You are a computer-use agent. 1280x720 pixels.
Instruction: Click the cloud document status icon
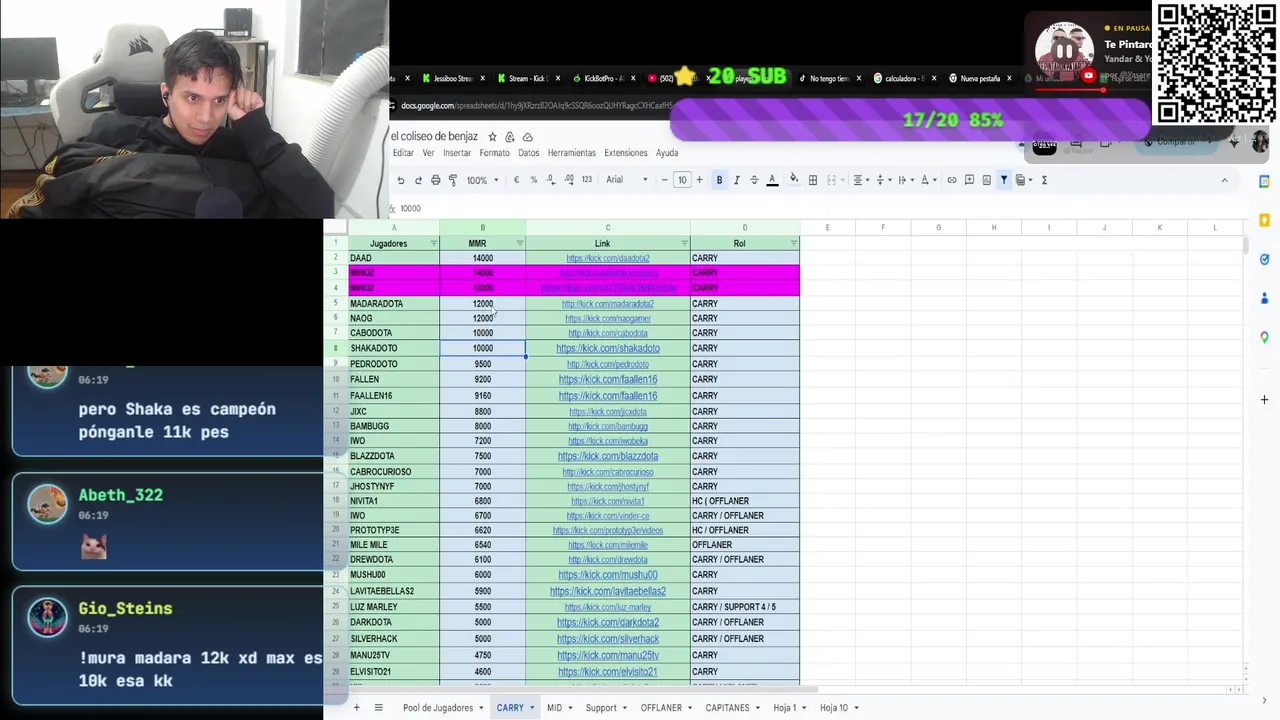coord(528,137)
